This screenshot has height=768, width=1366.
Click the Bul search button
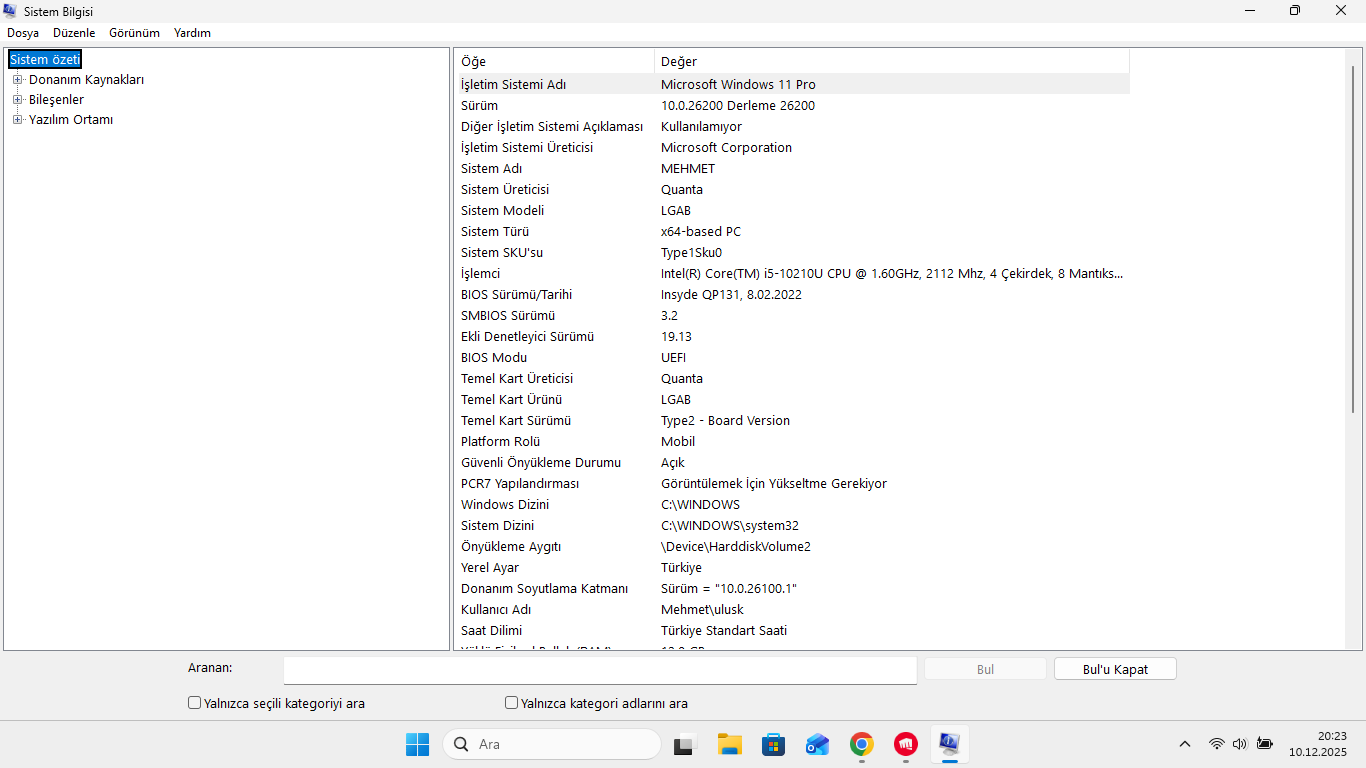tap(985, 669)
